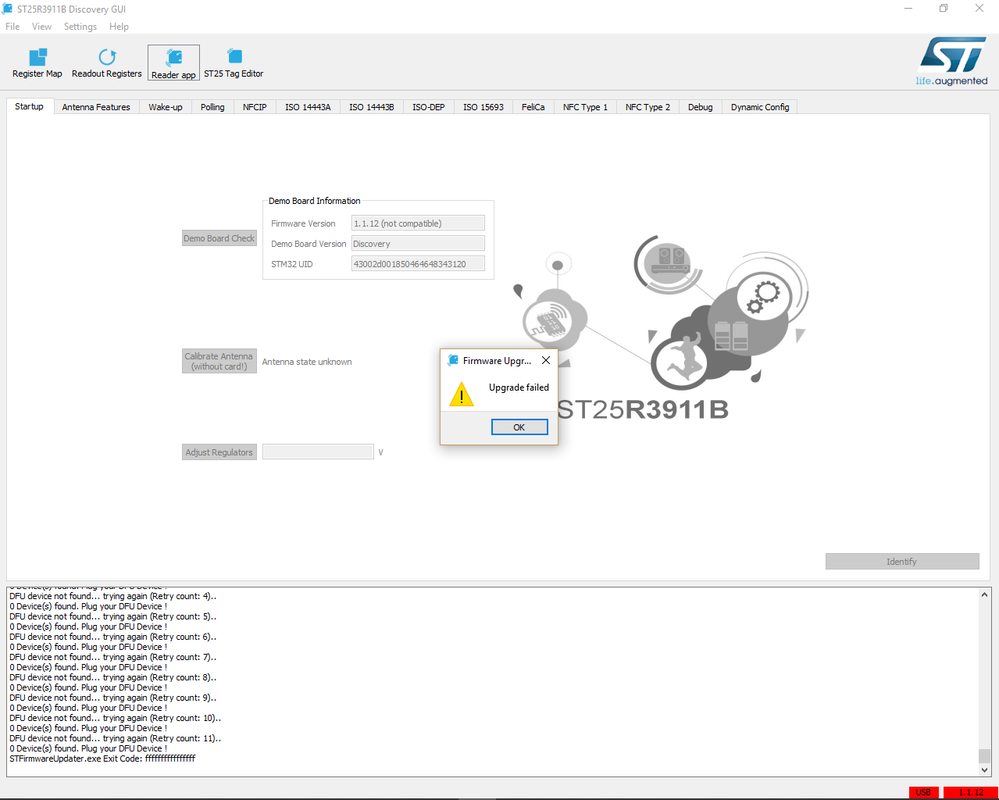
Task: Click the log line with Retry count: 7
Action: point(113,657)
